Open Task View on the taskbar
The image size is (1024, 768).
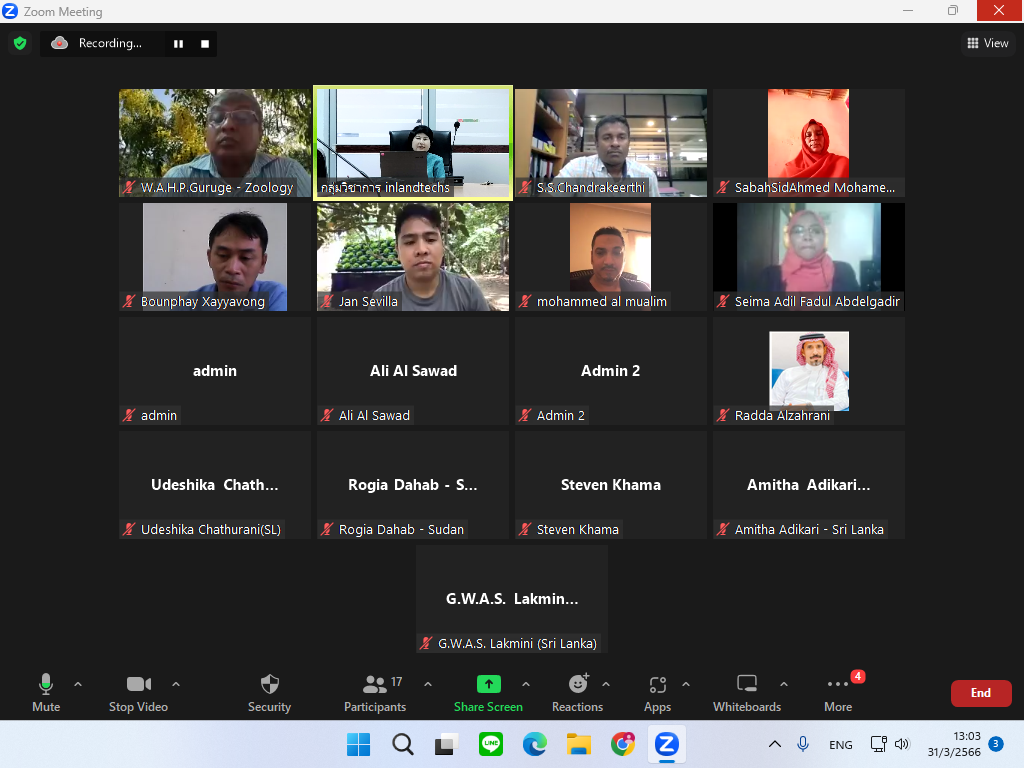pyautogui.click(x=447, y=744)
